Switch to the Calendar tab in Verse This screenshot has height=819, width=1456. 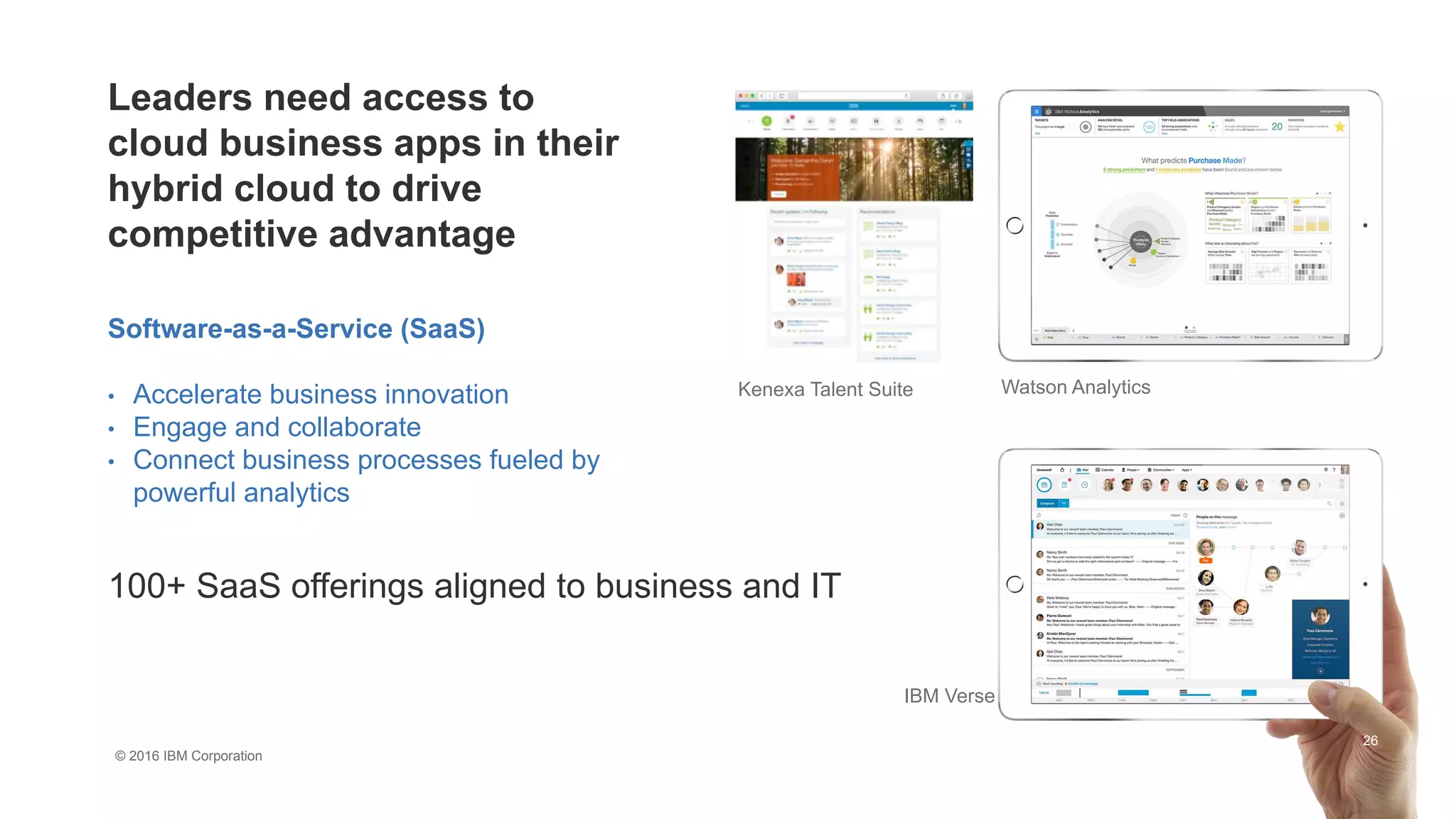(1105, 470)
